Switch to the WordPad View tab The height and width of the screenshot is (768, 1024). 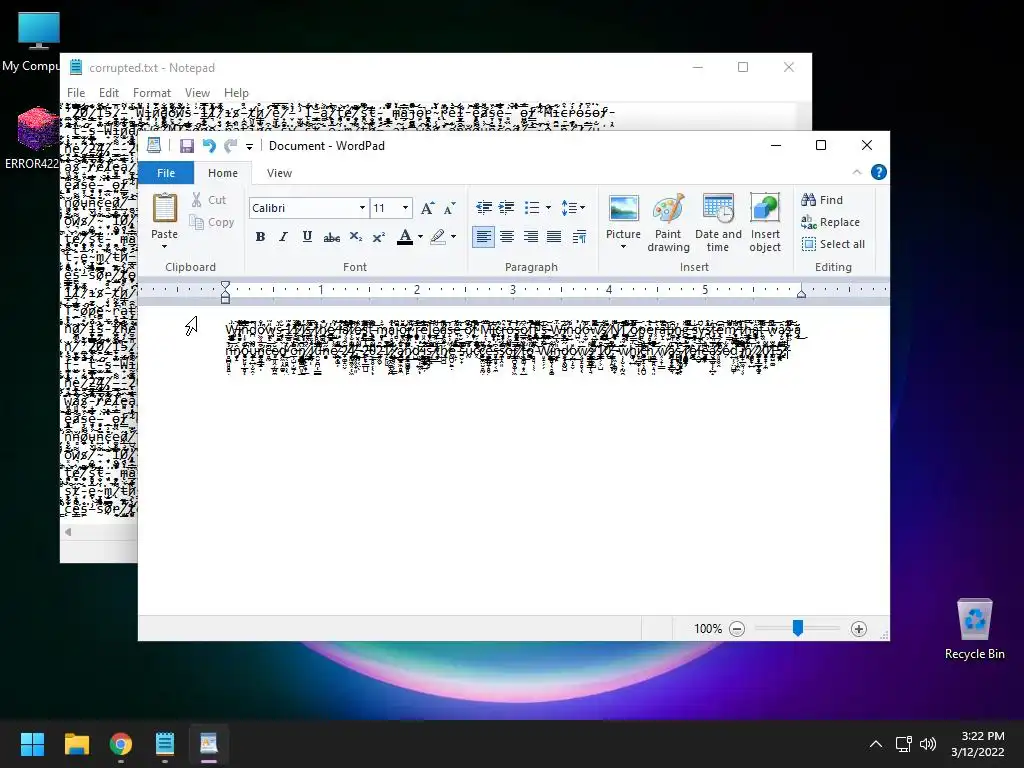[279, 173]
